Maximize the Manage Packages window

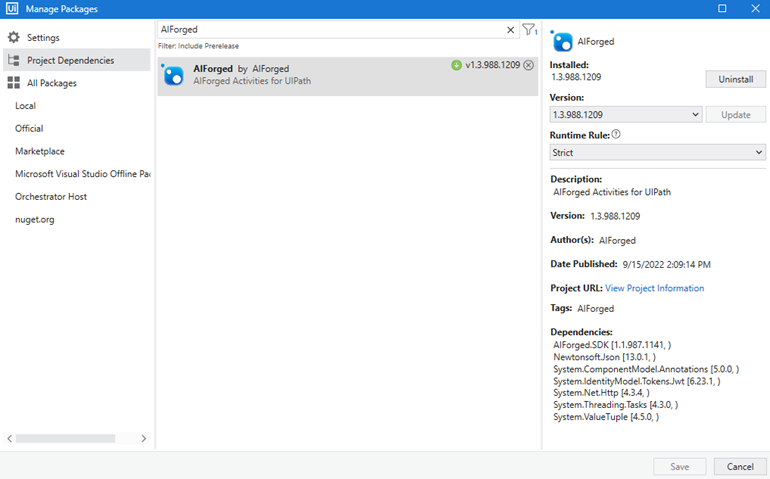click(x=722, y=8)
